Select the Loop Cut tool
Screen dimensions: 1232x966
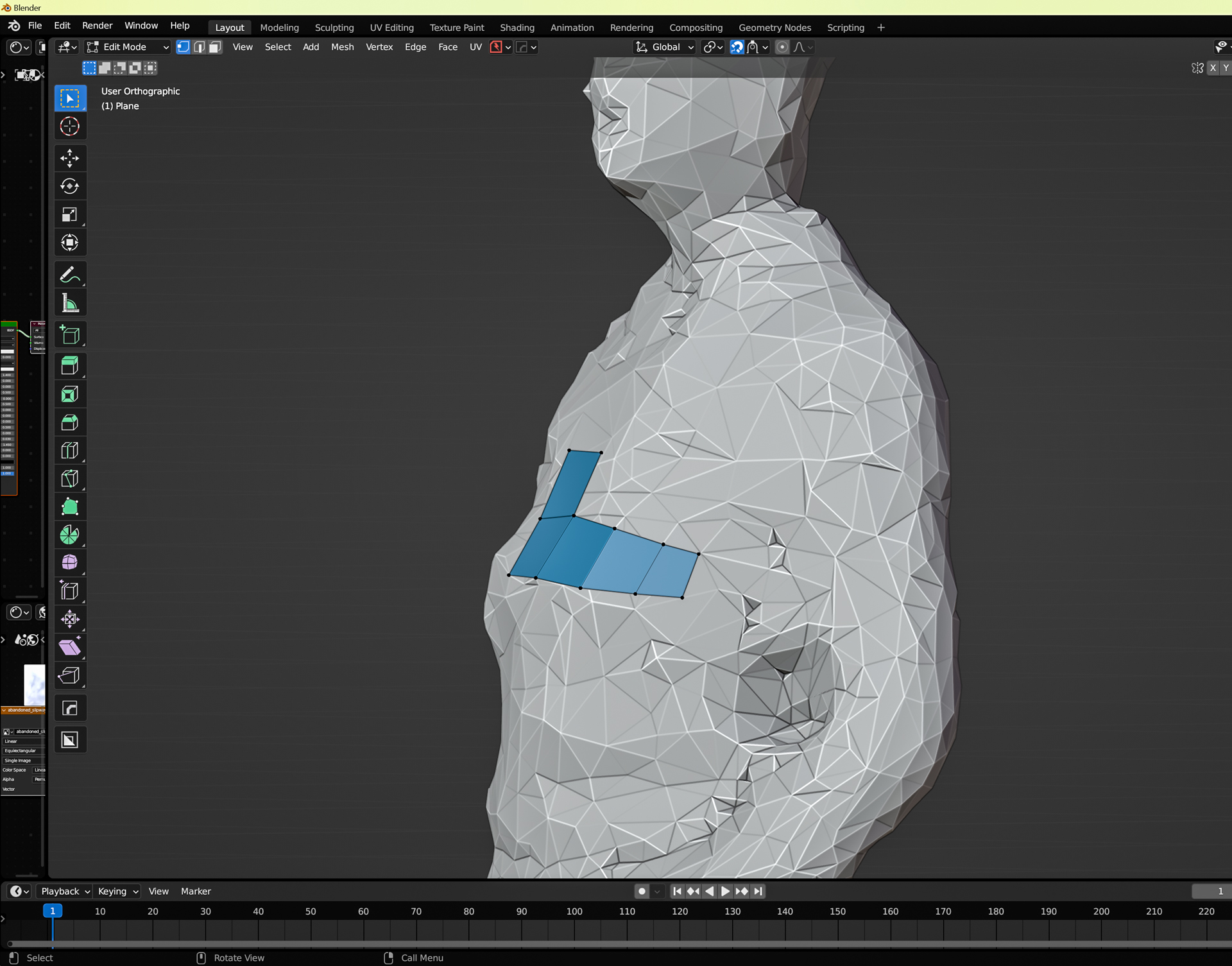(x=70, y=450)
